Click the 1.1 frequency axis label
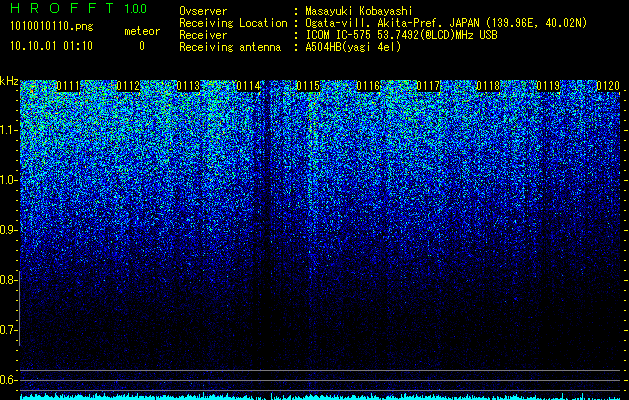The width and height of the screenshot is (629, 400). 8,130
